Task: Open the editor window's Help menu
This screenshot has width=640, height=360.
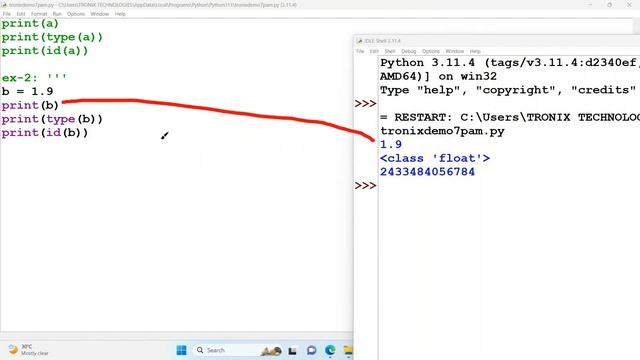Action: tap(120, 14)
